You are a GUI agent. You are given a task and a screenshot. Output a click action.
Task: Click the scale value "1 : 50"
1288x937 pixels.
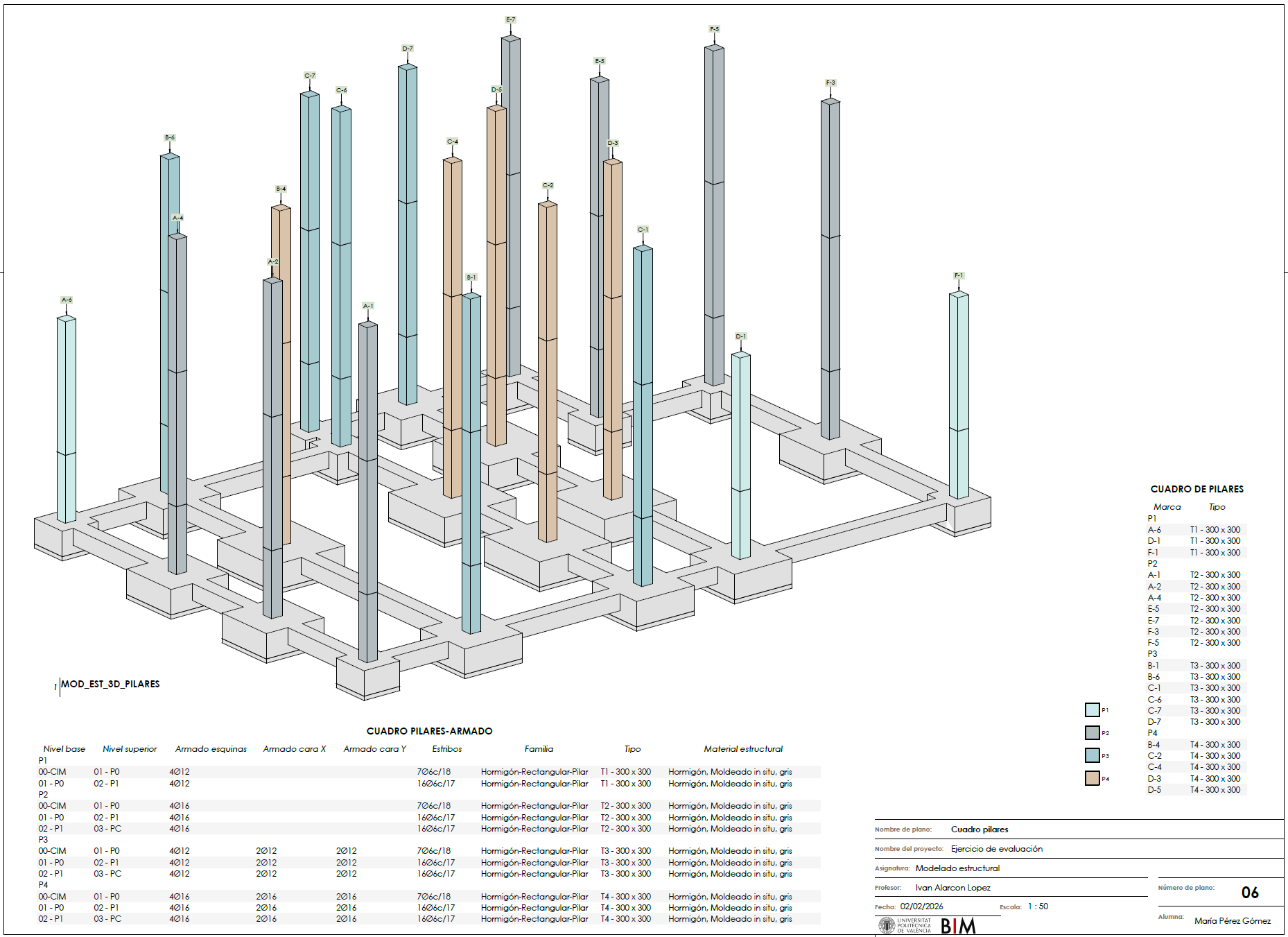point(1038,906)
